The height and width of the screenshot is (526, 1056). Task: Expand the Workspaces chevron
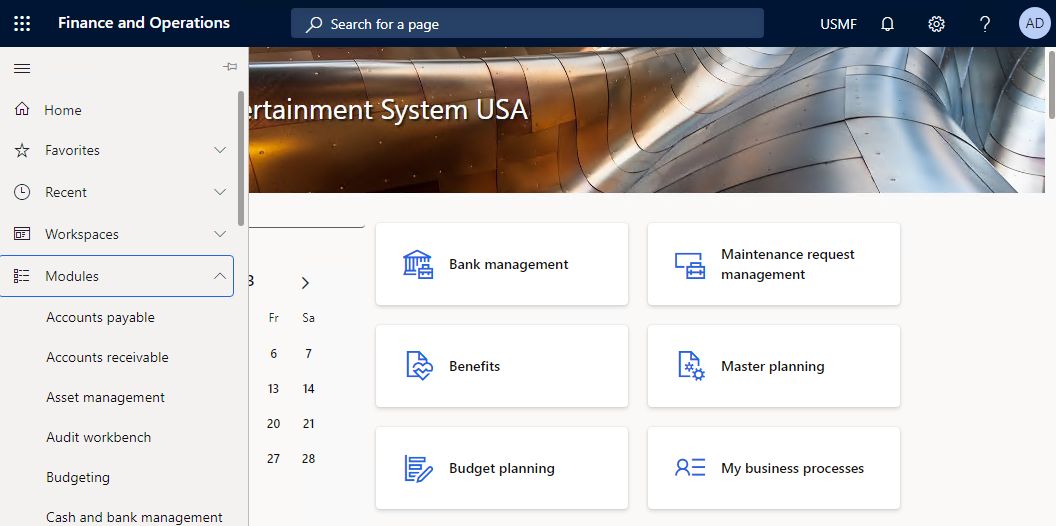click(x=220, y=234)
